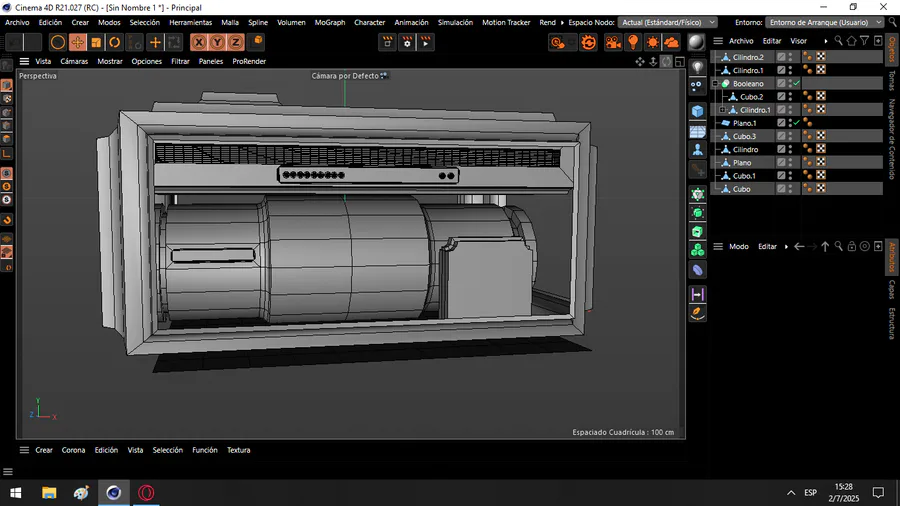Select the Move tool
Viewport: 900px width, 506px height.
(x=77, y=42)
